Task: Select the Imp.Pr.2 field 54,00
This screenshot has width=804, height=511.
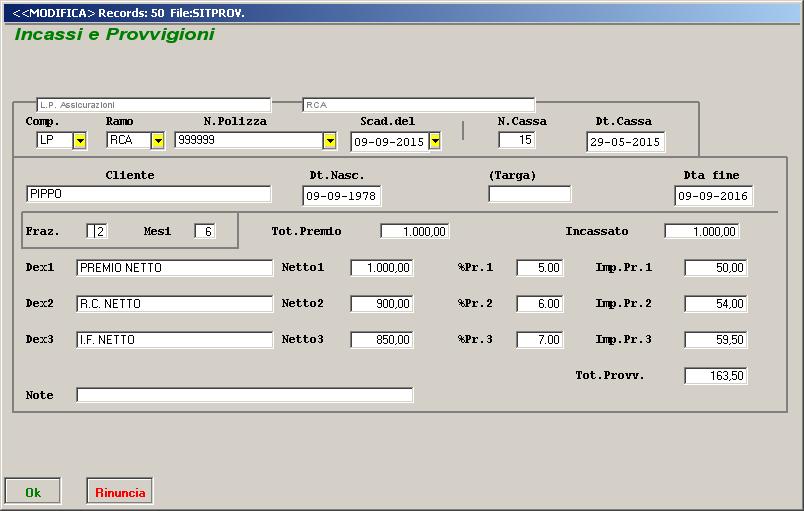Action: pos(716,303)
